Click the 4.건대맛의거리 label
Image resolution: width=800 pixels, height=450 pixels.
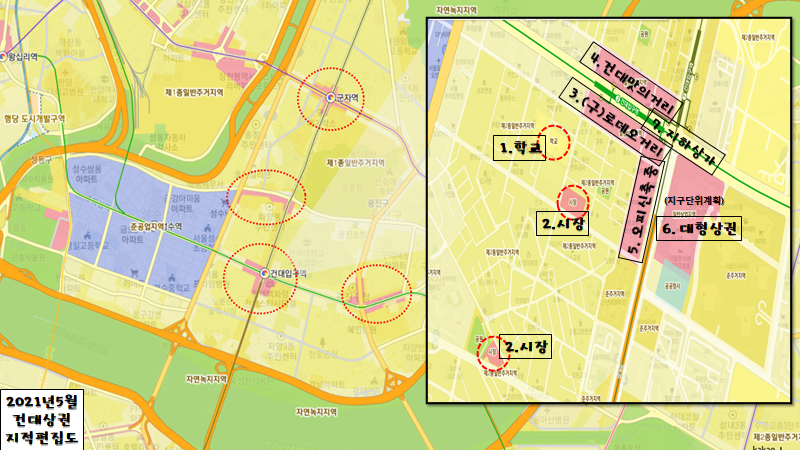631,80
